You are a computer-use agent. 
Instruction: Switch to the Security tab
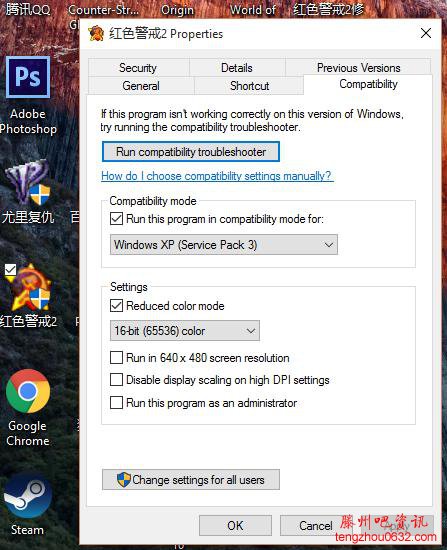point(138,67)
